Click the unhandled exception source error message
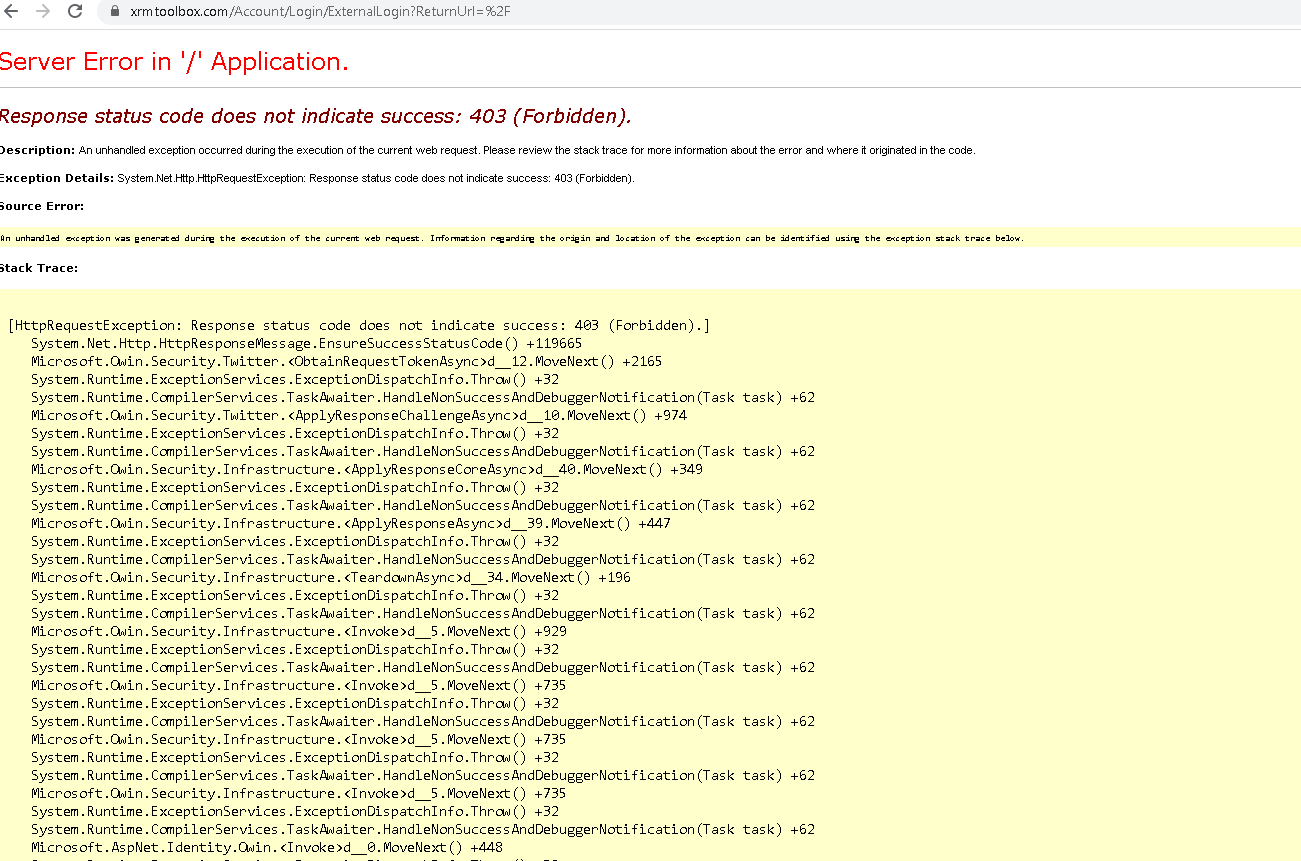This screenshot has width=1301, height=861. point(512,238)
